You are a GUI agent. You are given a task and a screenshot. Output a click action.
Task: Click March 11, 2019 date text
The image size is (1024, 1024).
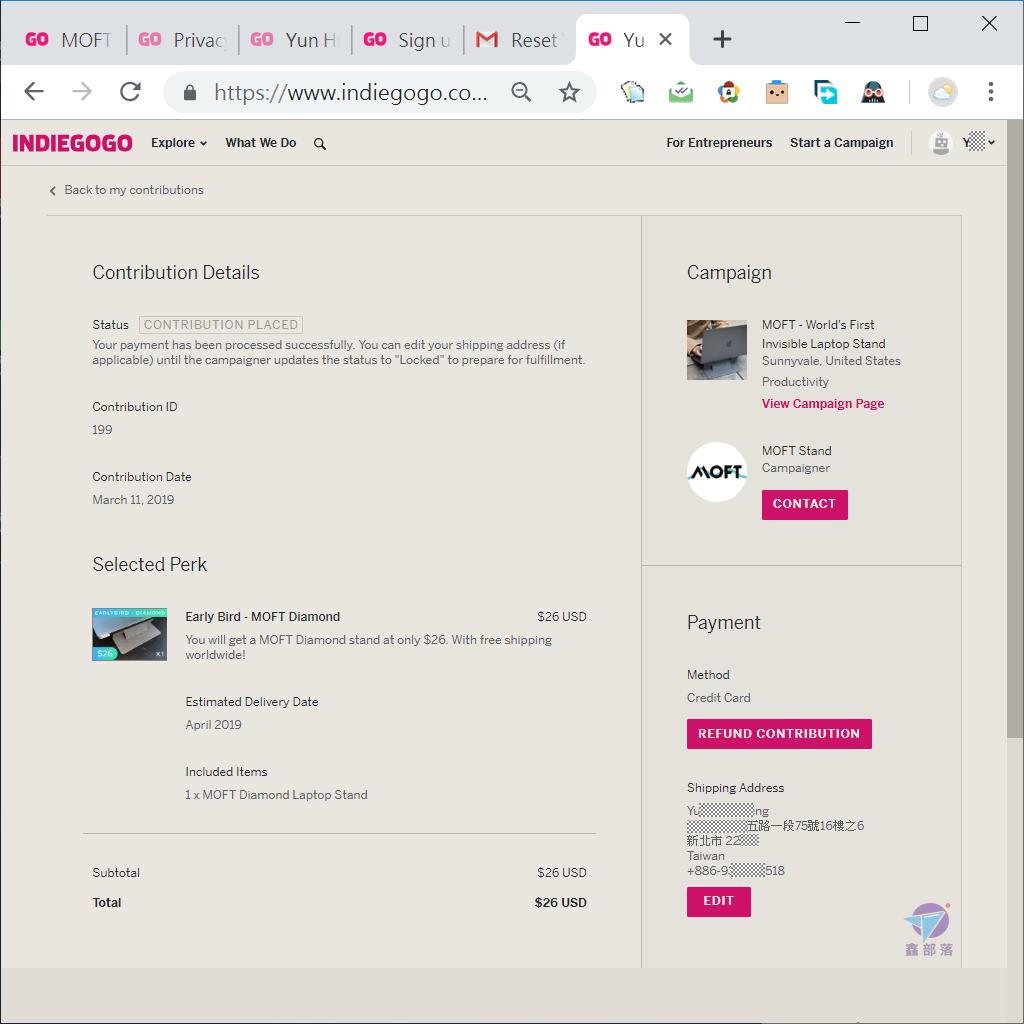[133, 500]
